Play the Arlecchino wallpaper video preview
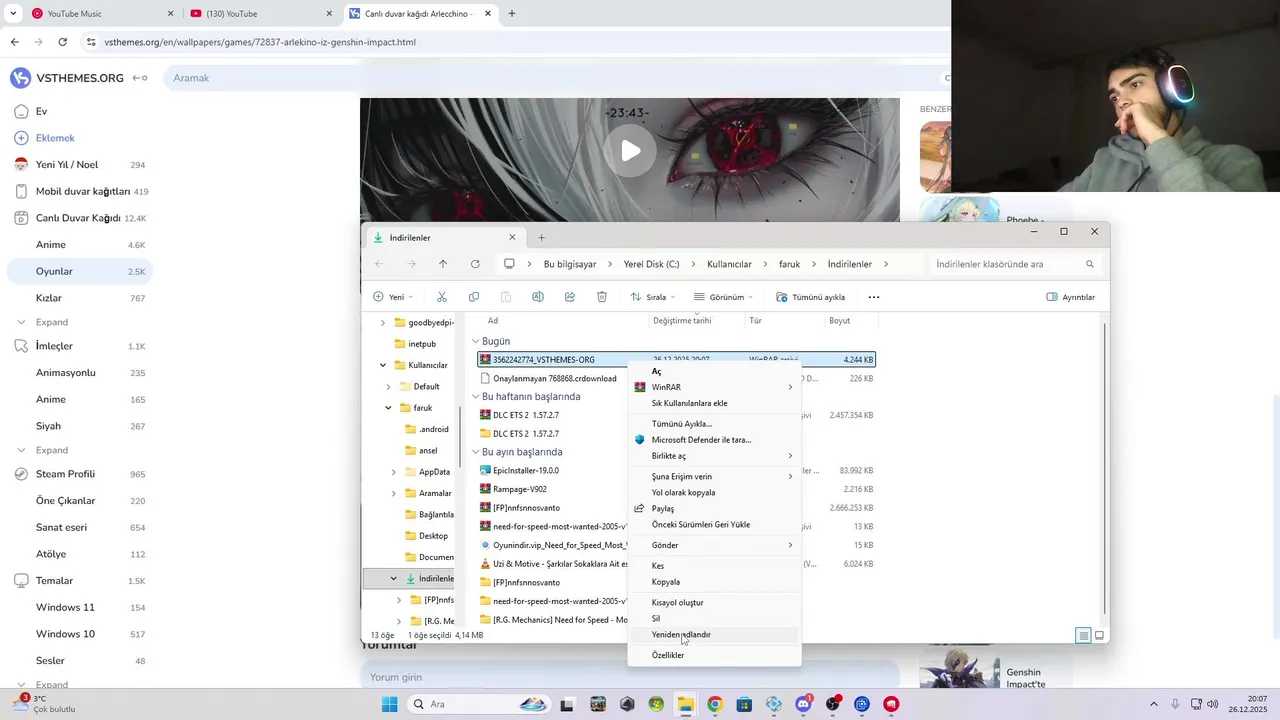1280x720 pixels. (630, 151)
